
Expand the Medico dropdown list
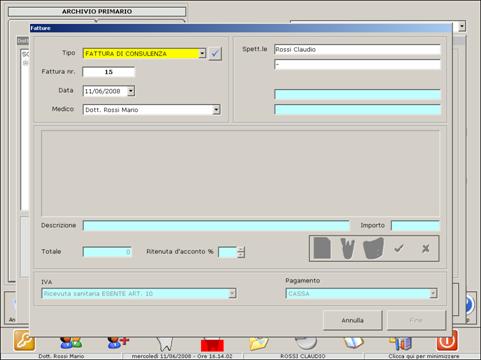216,110
